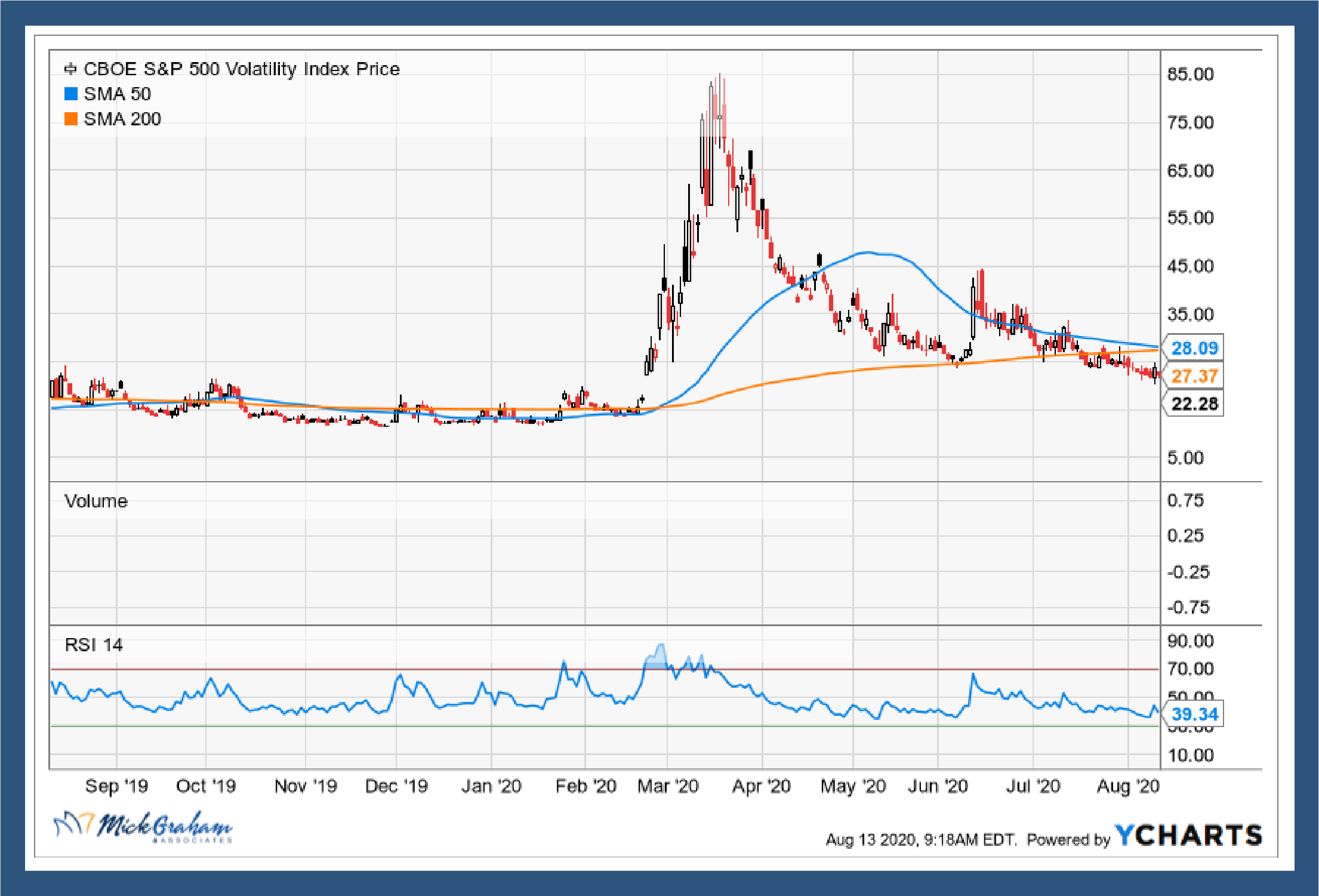Select the CBOE S&P 500 Volatility Index Price label

242,69
